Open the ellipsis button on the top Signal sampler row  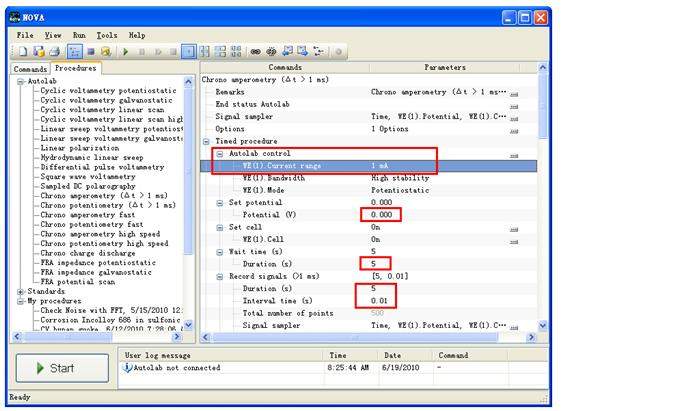coord(514,118)
